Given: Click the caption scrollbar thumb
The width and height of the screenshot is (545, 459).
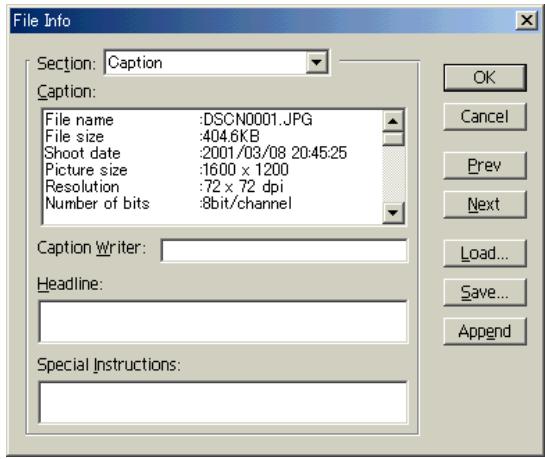Looking at the screenshot, I should 393,138.
